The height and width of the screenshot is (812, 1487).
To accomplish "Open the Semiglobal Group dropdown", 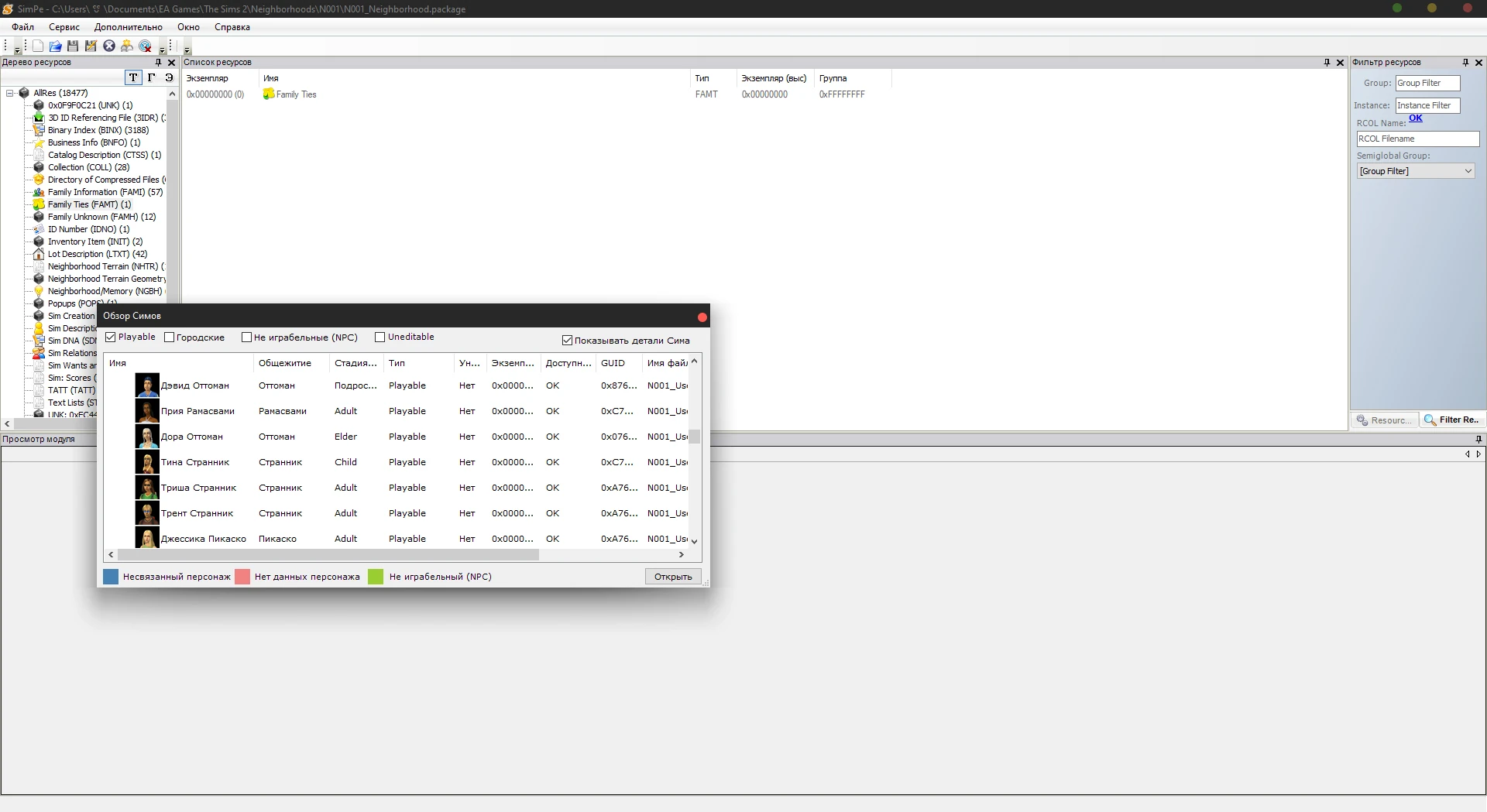I will click(1468, 171).
